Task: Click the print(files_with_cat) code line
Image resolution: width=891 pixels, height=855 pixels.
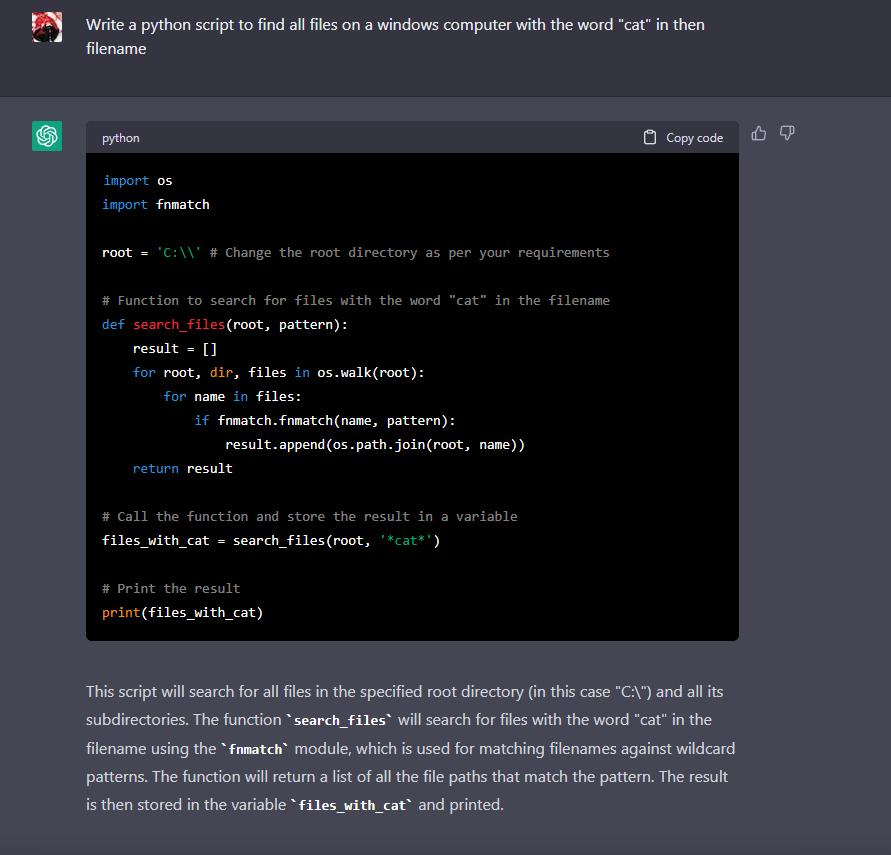Action: pyautogui.click(x=182, y=613)
